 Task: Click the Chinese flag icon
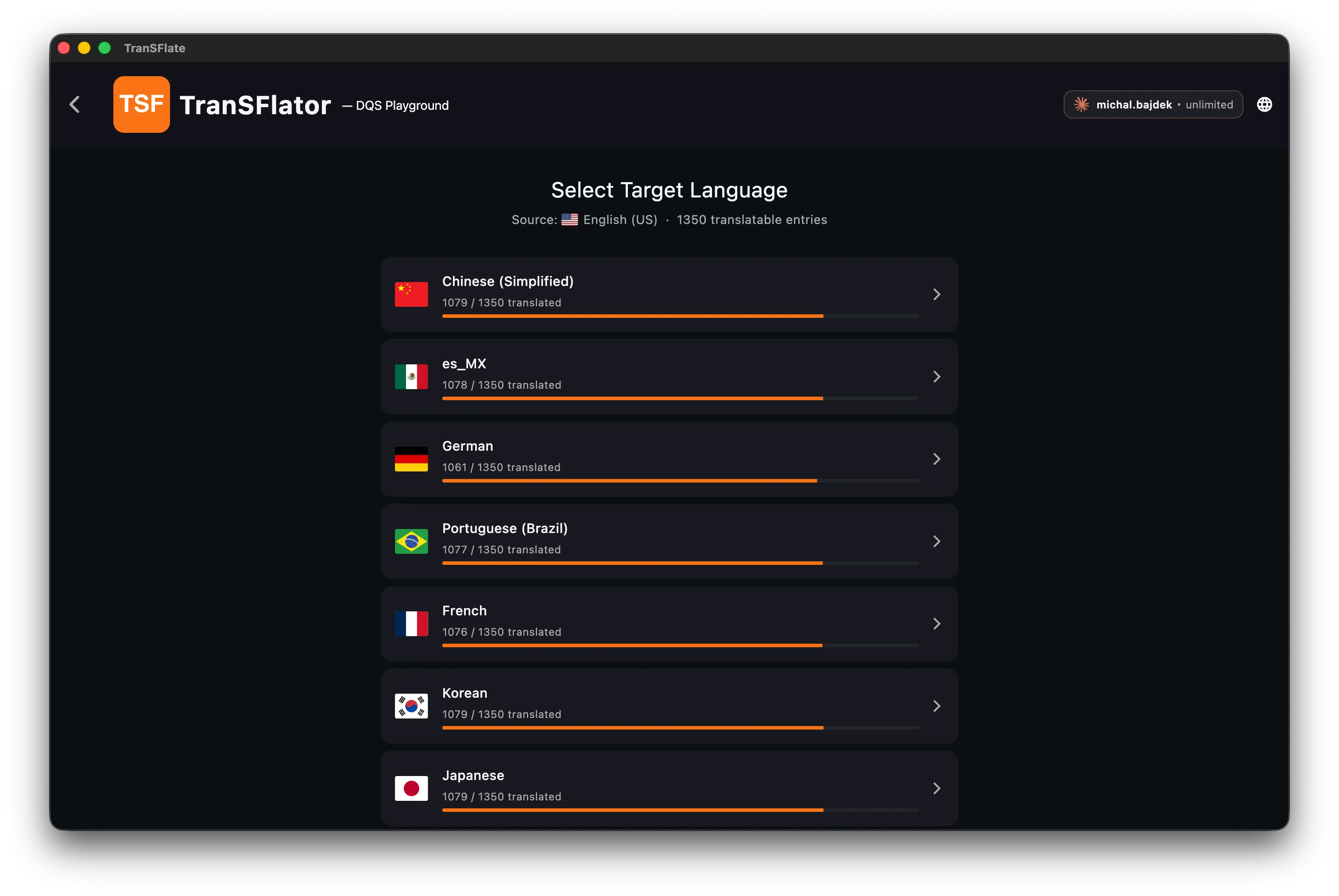[x=411, y=294]
